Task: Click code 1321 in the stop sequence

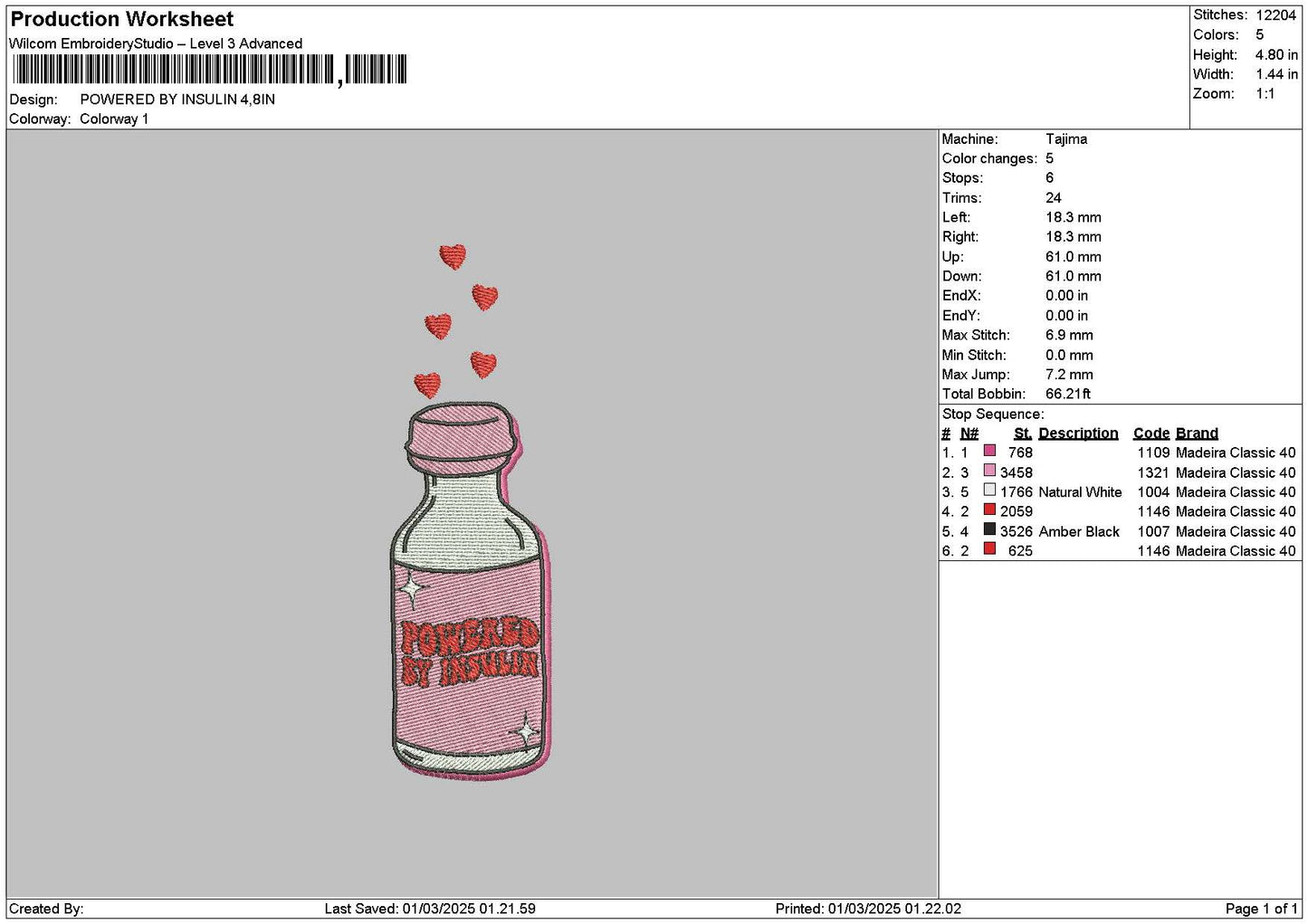Action: [1153, 472]
